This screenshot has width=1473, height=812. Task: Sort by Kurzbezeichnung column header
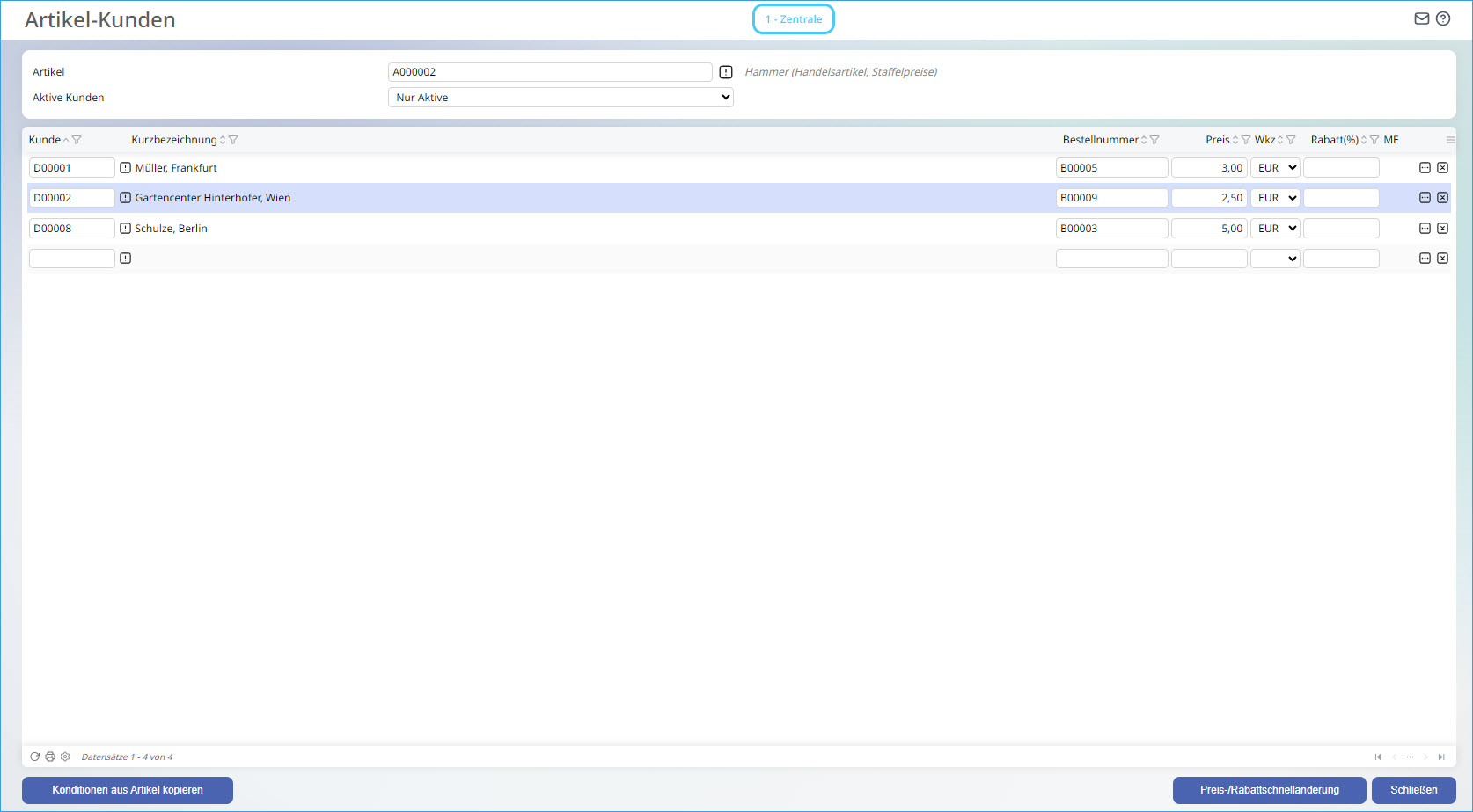tap(174, 140)
